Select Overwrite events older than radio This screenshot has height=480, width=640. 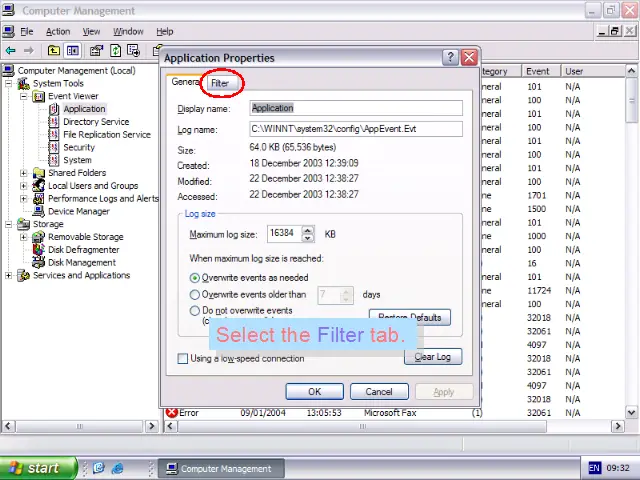(195, 294)
